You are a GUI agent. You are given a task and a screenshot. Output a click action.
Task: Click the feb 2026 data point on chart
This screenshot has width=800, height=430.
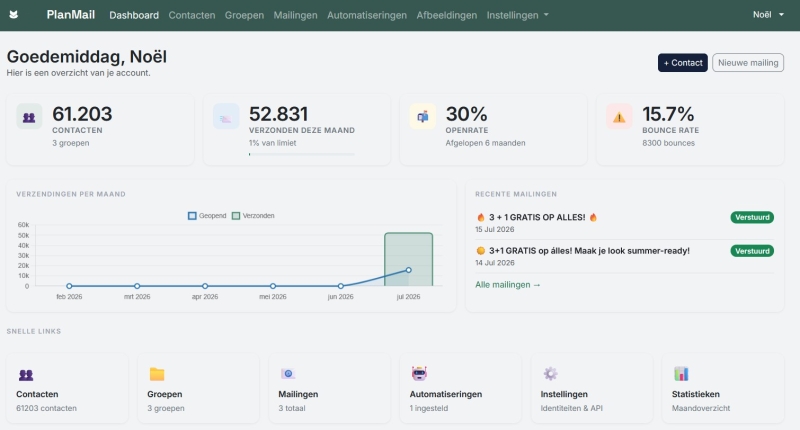(69, 286)
